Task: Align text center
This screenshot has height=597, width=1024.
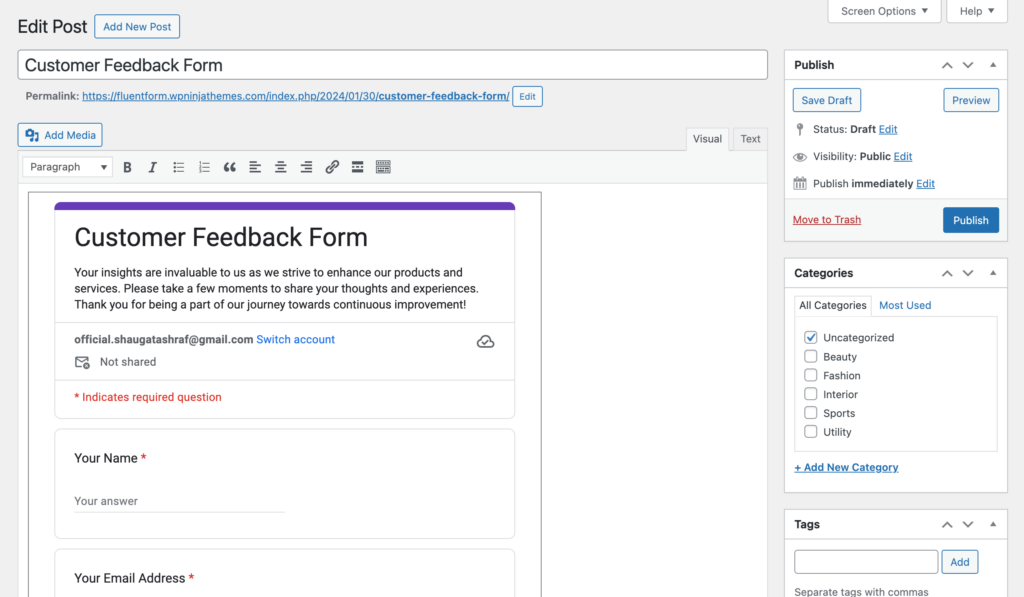Action: (281, 167)
